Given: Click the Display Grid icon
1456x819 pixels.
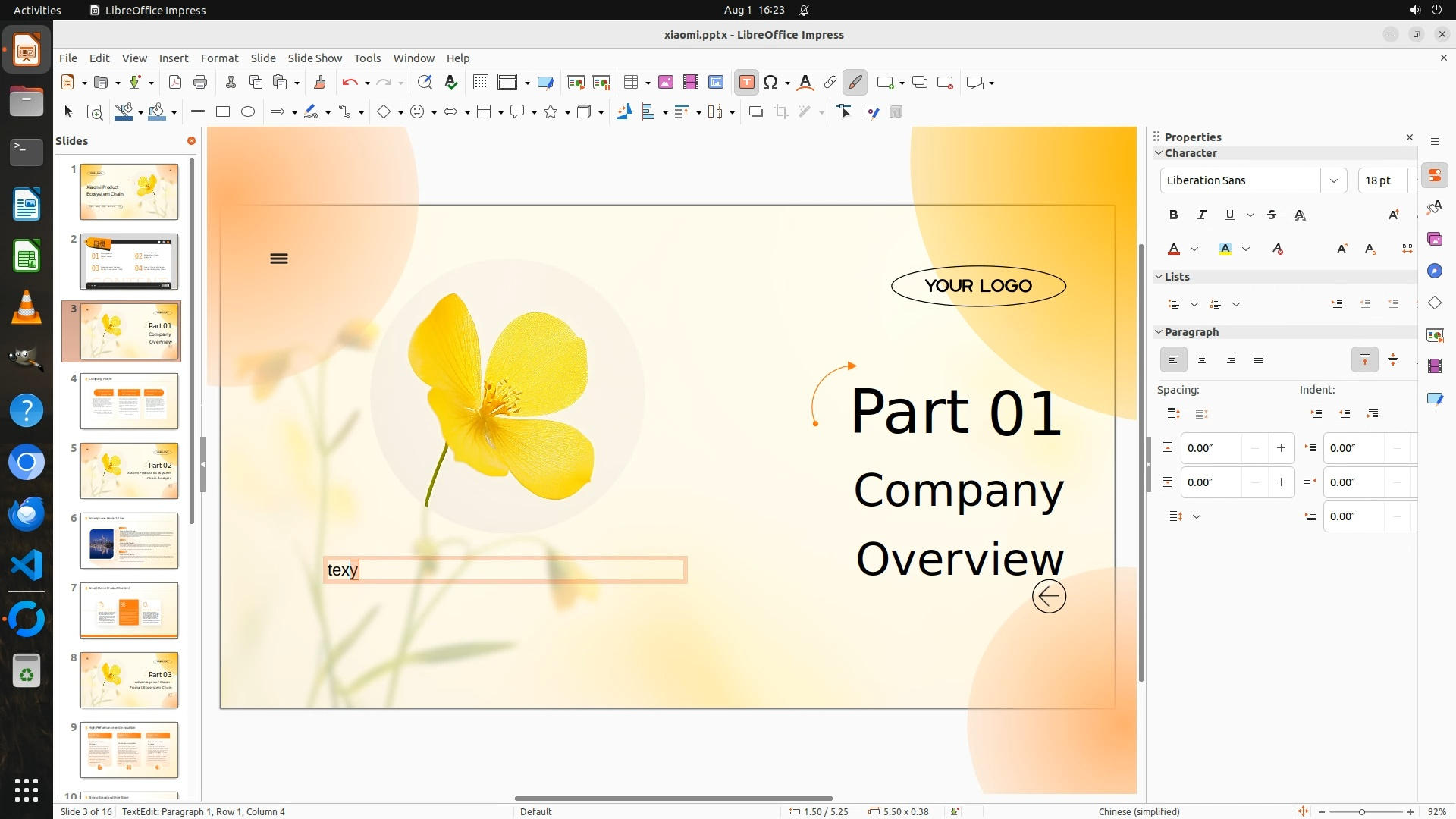Looking at the screenshot, I should pos(480,83).
